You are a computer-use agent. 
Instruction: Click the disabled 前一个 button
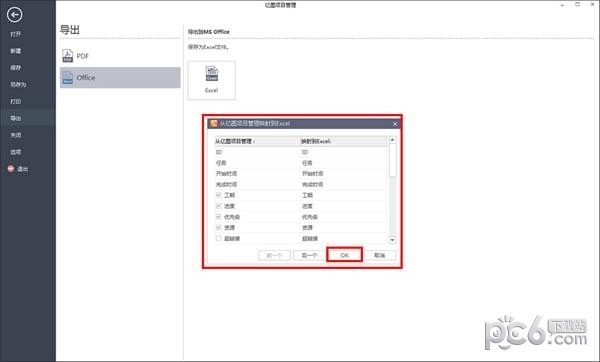click(x=274, y=255)
